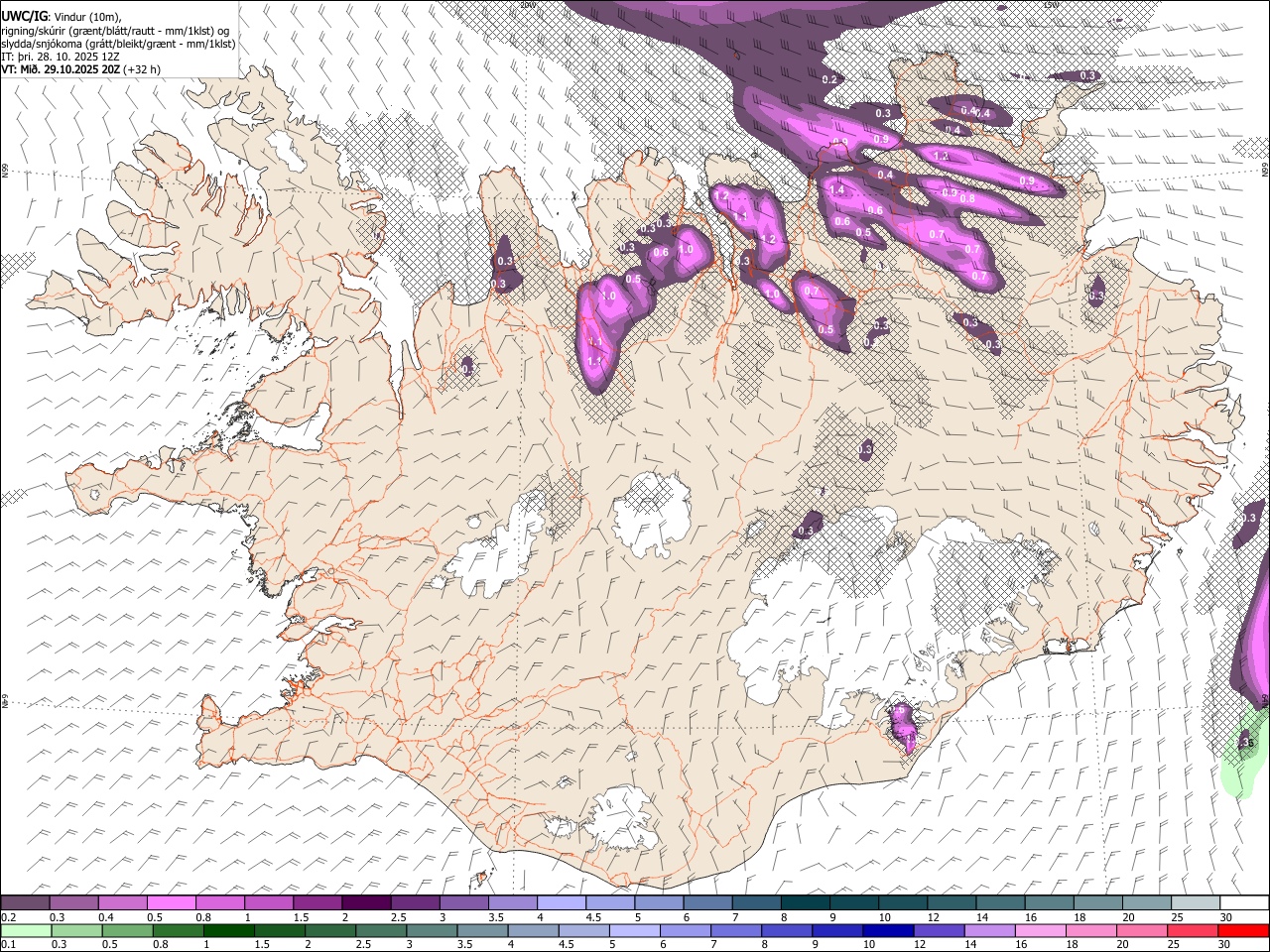The width and height of the screenshot is (1270, 952).
Task: Select the '0.8' precipitation value on the map
Action: point(967,198)
